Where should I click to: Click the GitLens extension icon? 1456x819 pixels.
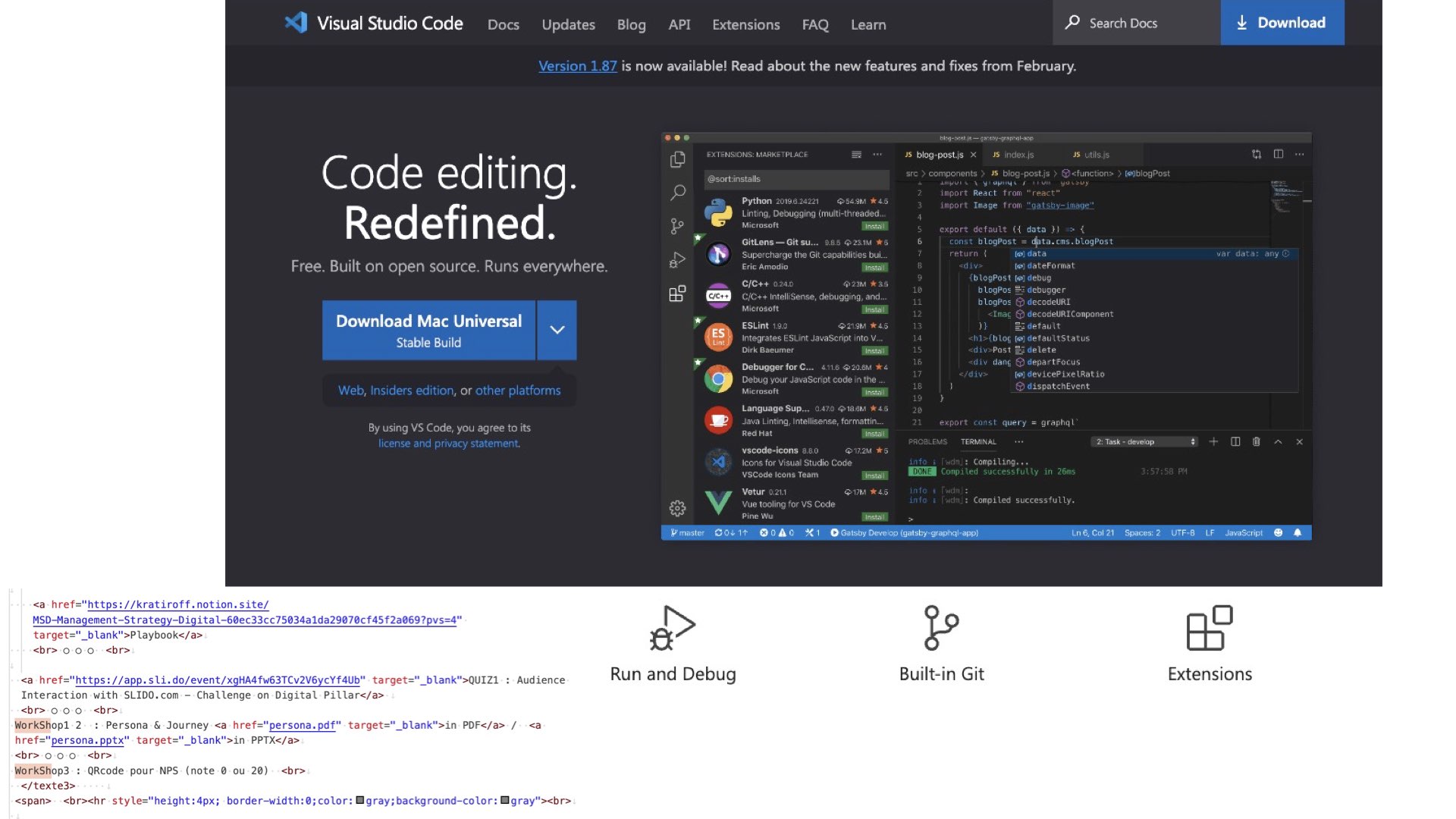(718, 254)
